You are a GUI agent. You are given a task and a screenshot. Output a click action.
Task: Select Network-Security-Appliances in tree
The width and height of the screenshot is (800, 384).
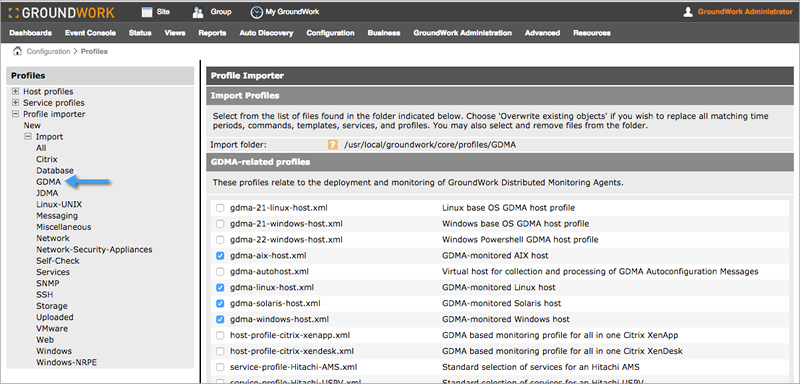coord(94,249)
